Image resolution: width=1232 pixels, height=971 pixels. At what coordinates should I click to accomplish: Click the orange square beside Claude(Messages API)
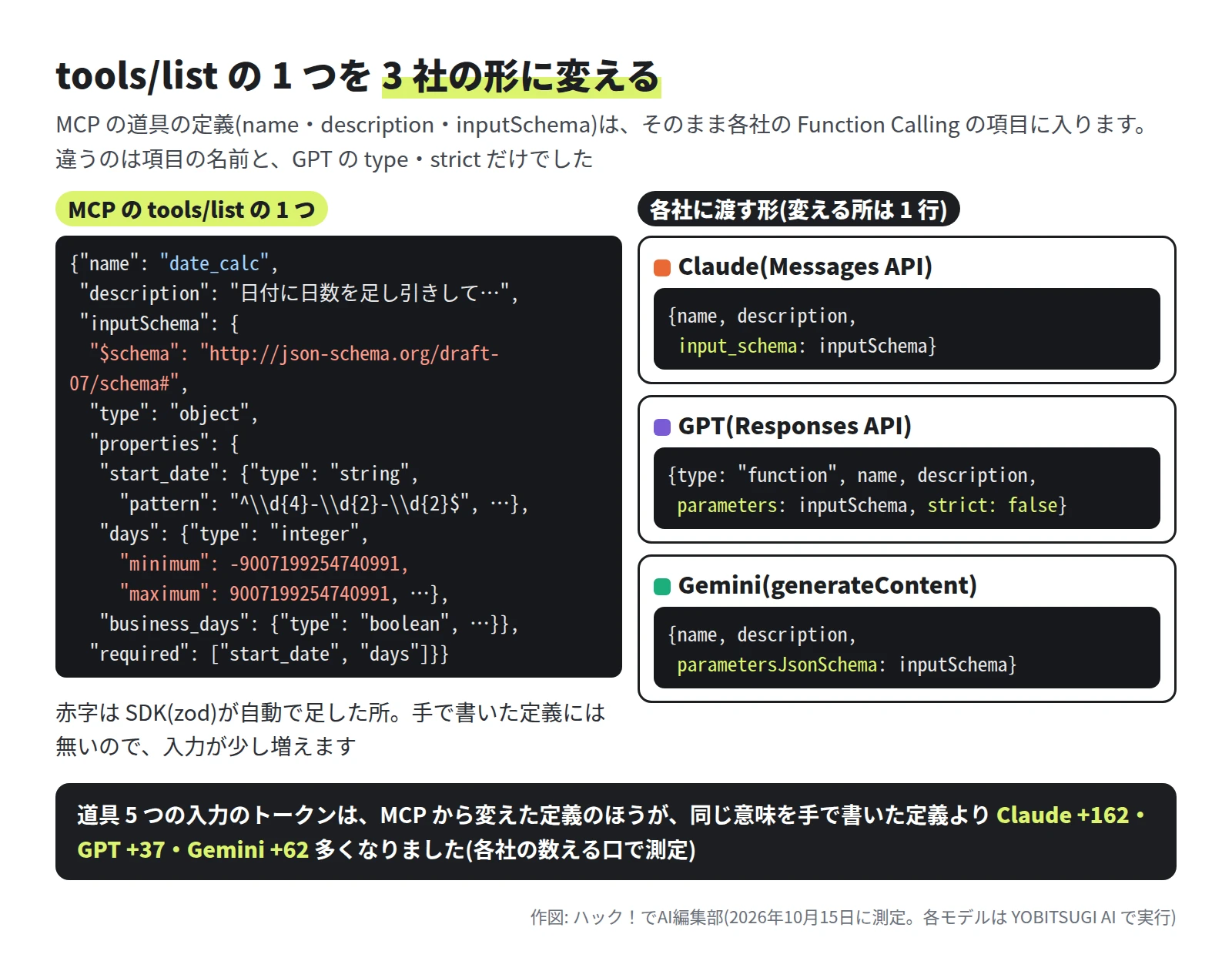[x=662, y=267]
